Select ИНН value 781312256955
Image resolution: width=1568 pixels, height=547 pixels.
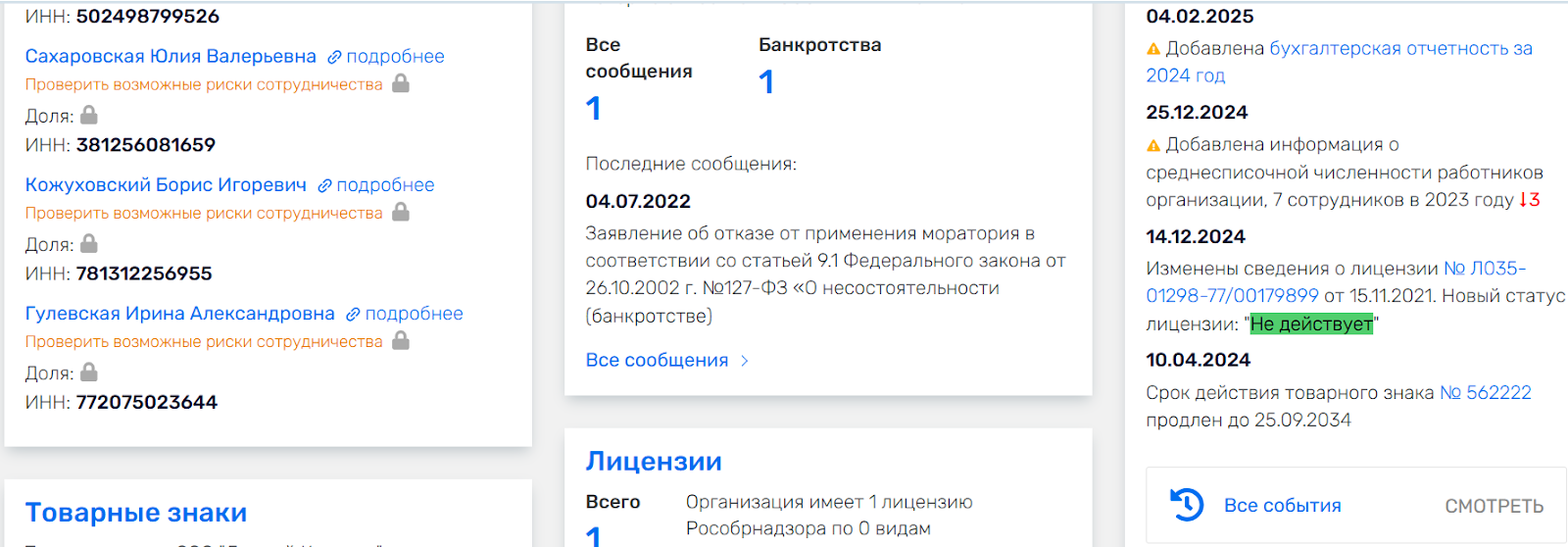coord(144,273)
